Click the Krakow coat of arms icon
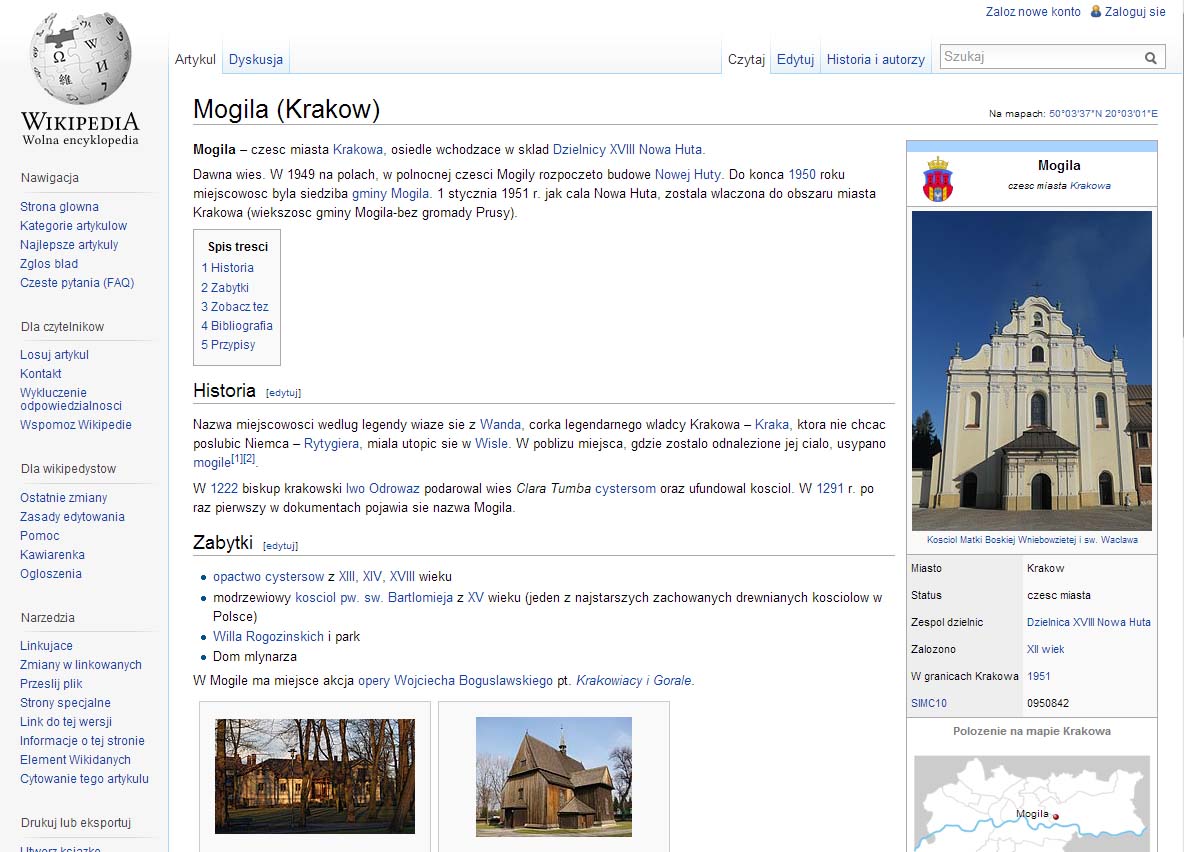This screenshot has height=852, width=1184. pos(938,179)
